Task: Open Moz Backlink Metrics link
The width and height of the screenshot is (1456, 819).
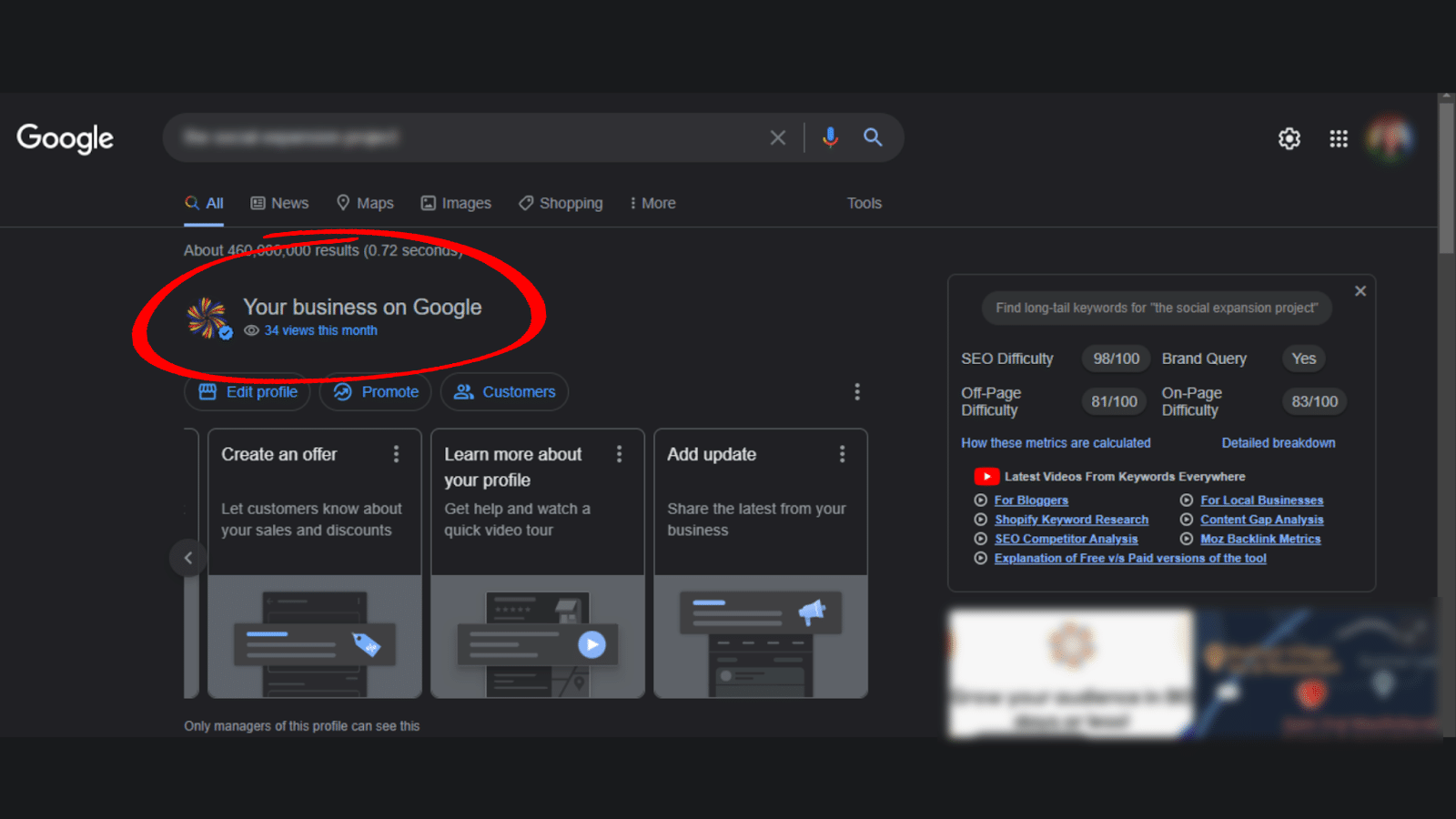Action: 1260,539
